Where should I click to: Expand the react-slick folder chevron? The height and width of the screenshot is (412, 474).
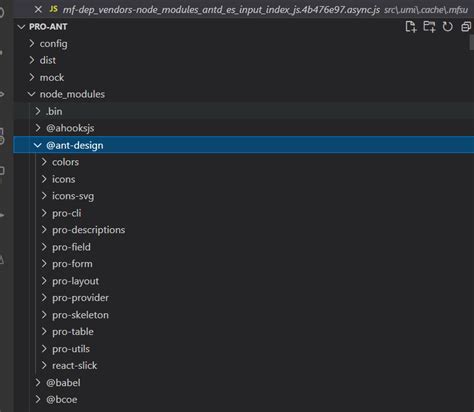coord(44,366)
